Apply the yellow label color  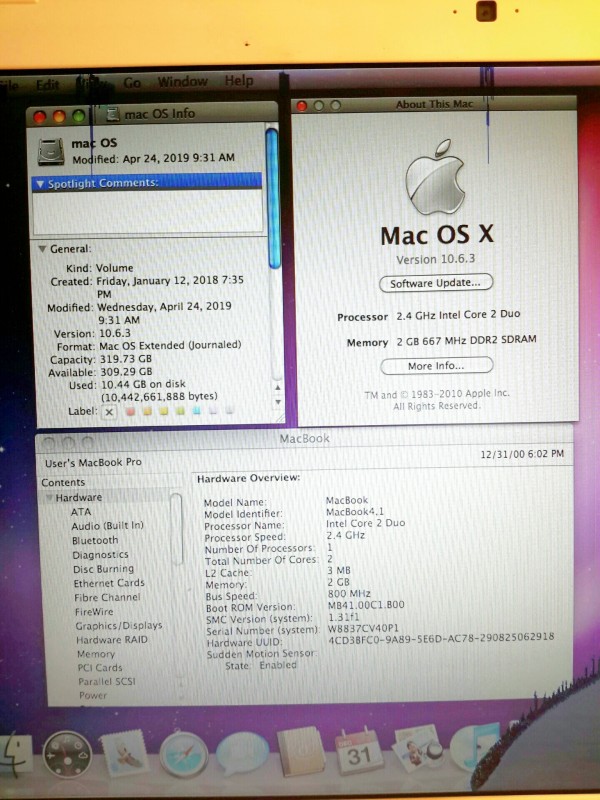point(163,411)
